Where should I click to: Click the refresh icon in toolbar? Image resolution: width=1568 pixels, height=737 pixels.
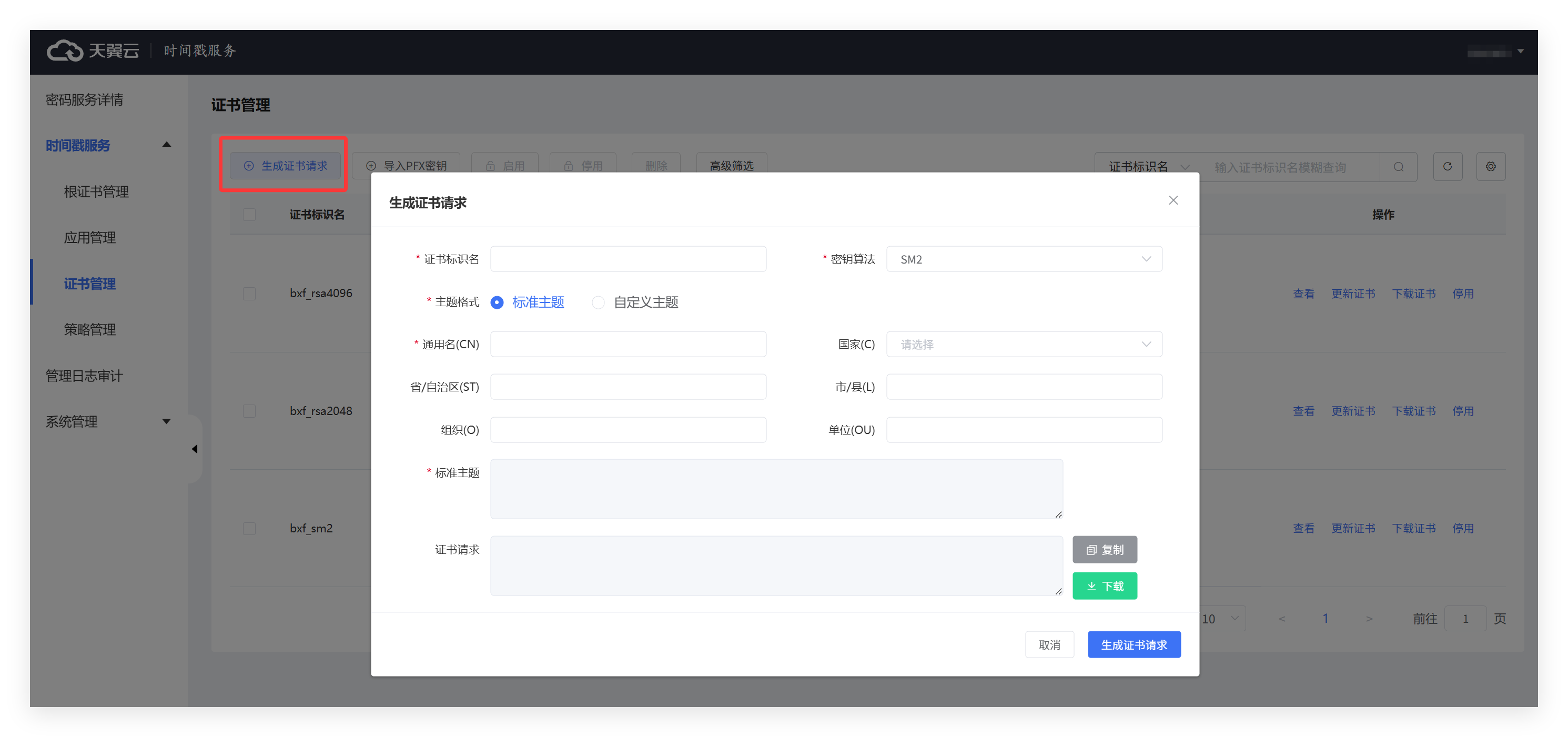coord(1447,166)
